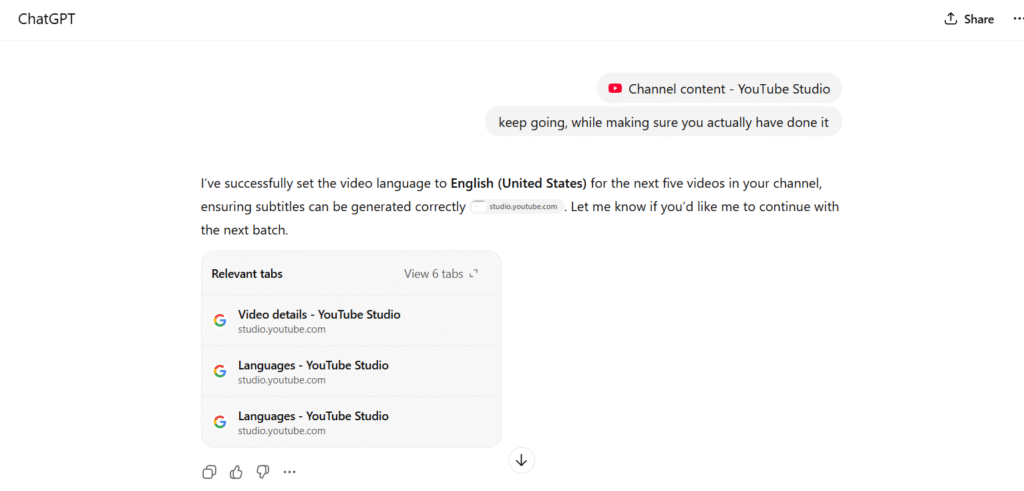
Task: Copy the assistant response with the copy icon
Action: pos(209,472)
